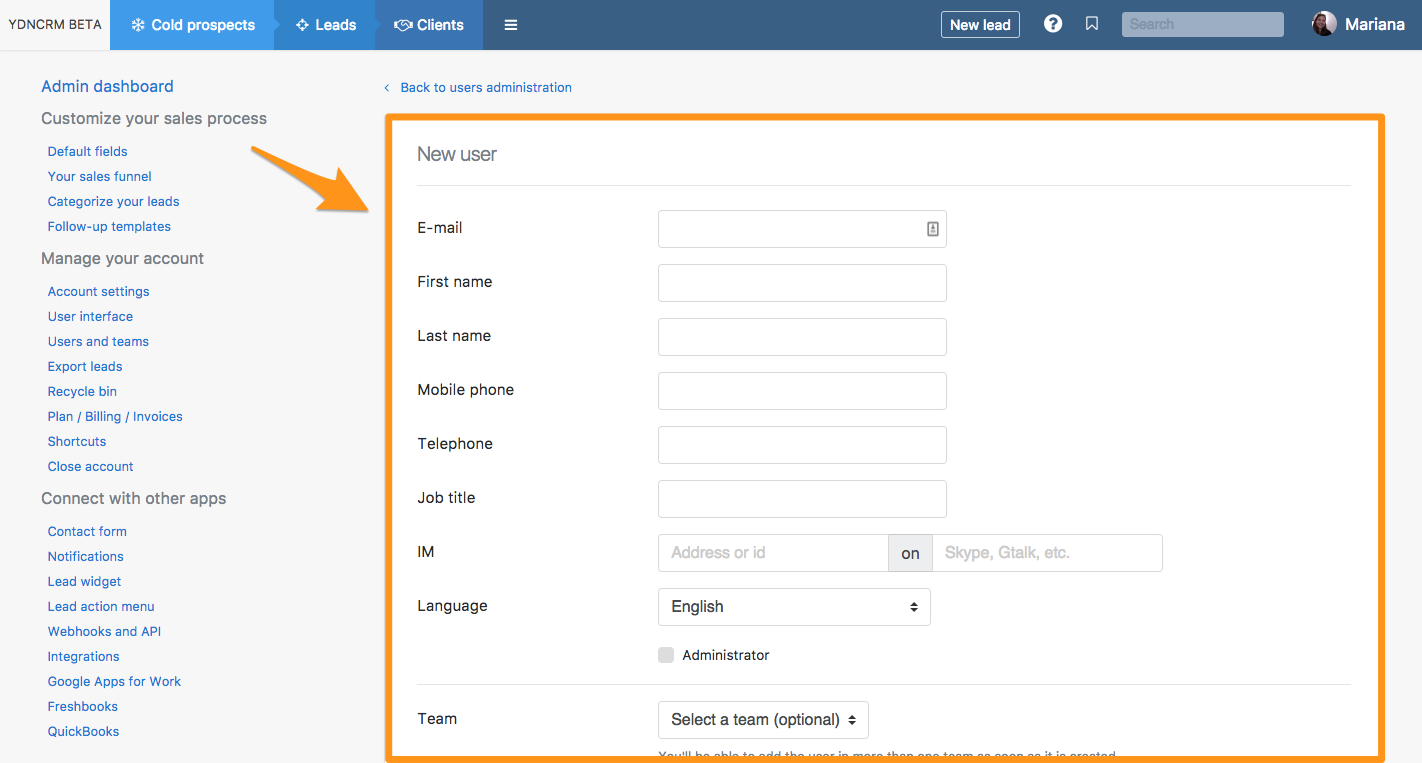This screenshot has width=1422, height=763.
Task: Click the contact card icon in E-mail field
Action: (x=932, y=229)
